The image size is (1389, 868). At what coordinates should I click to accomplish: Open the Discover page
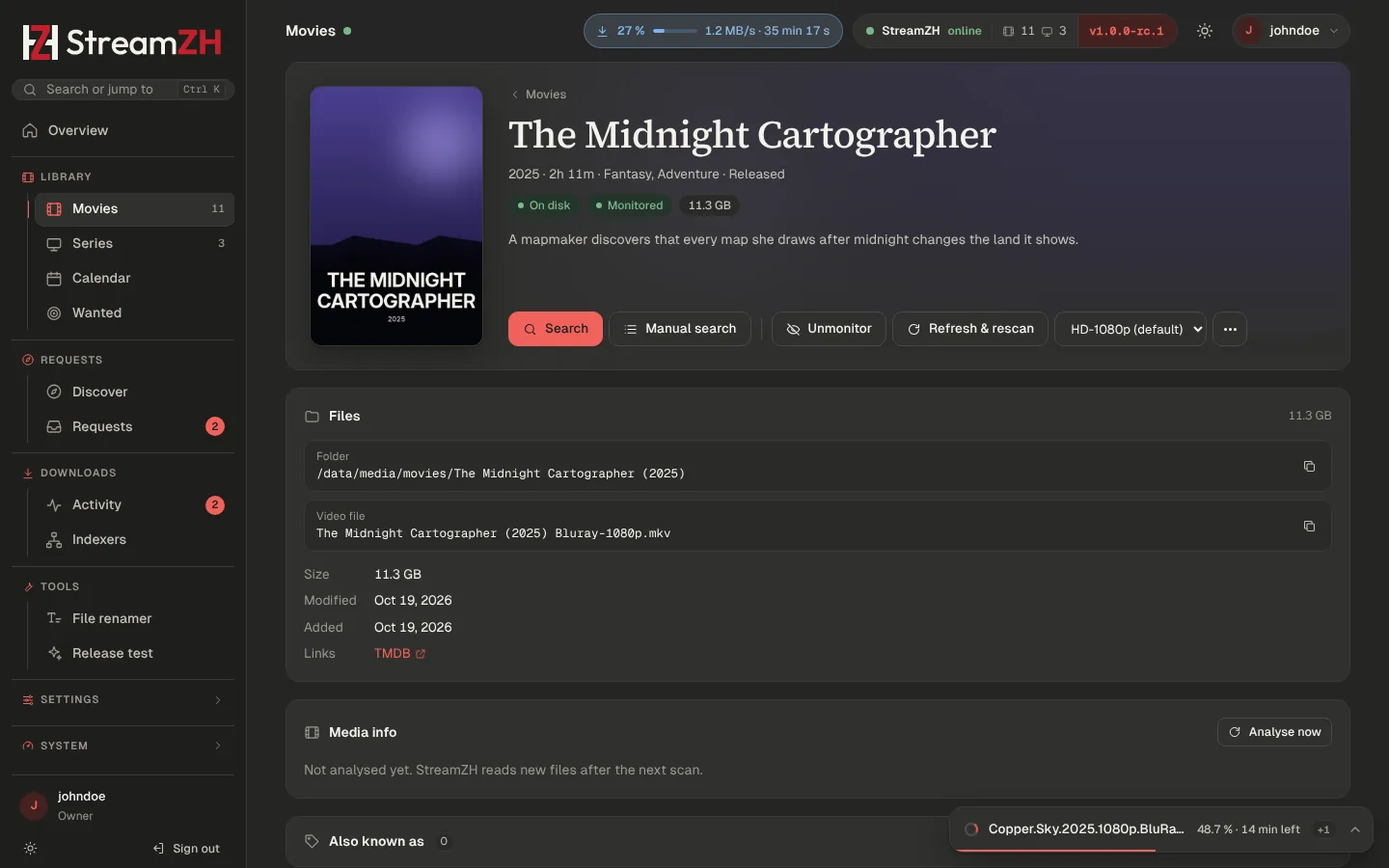click(134, 392)
